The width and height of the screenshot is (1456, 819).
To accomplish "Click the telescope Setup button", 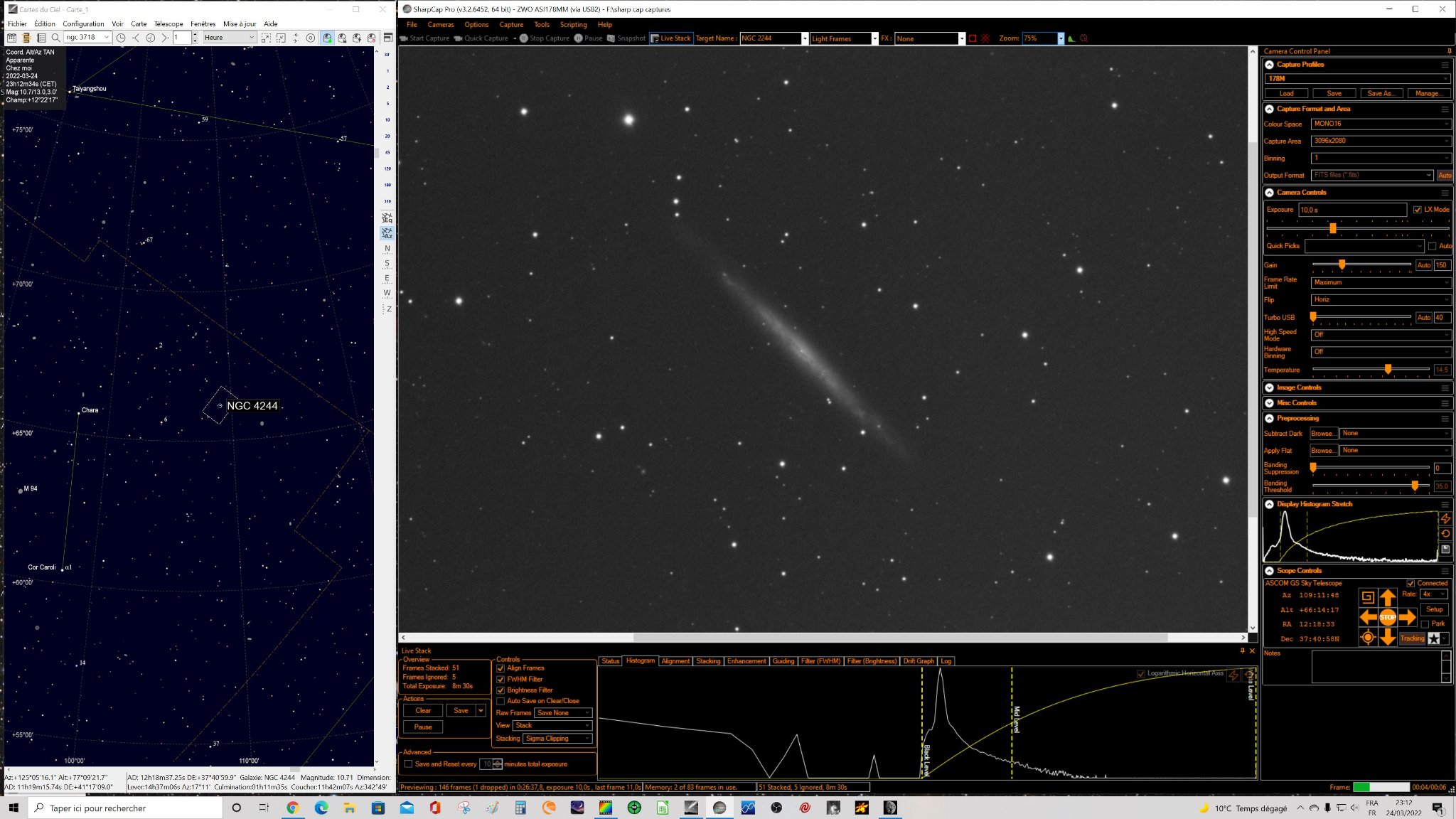I will (x=1434, y=609).
